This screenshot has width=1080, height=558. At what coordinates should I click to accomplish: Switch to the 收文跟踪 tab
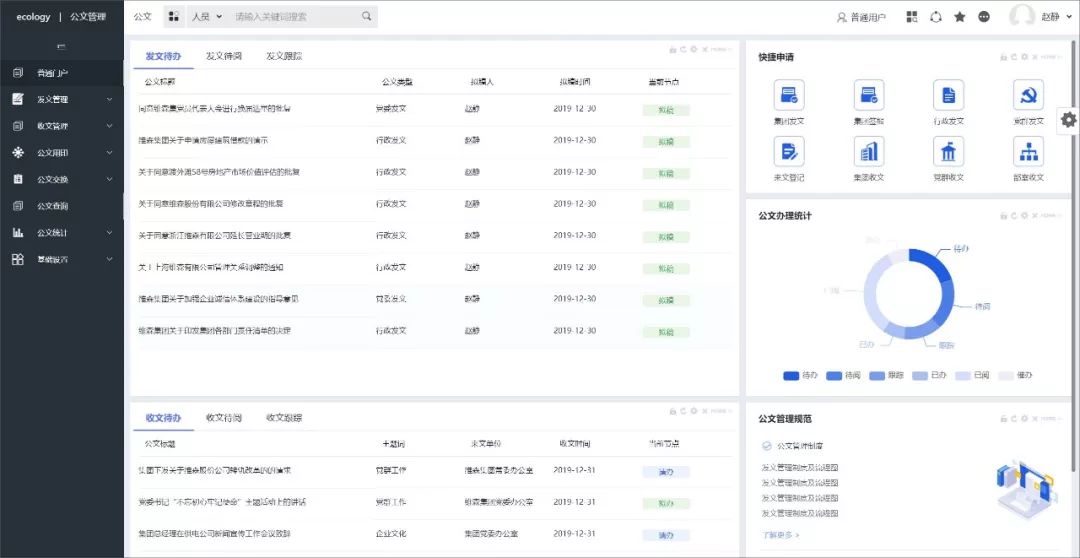[x=284, y=418]
